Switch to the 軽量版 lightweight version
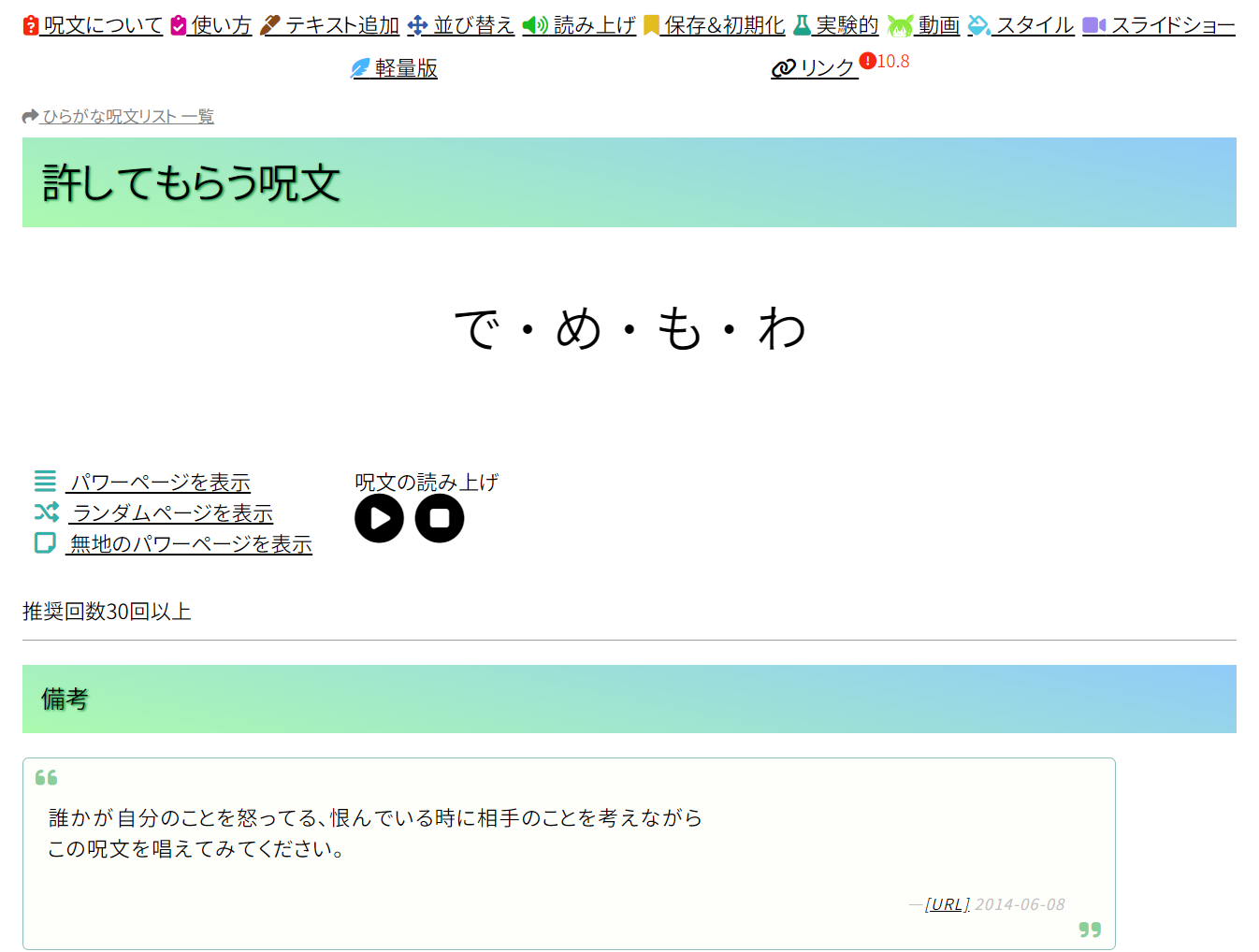Screen dimensions: 1259x952 (405, 68)
